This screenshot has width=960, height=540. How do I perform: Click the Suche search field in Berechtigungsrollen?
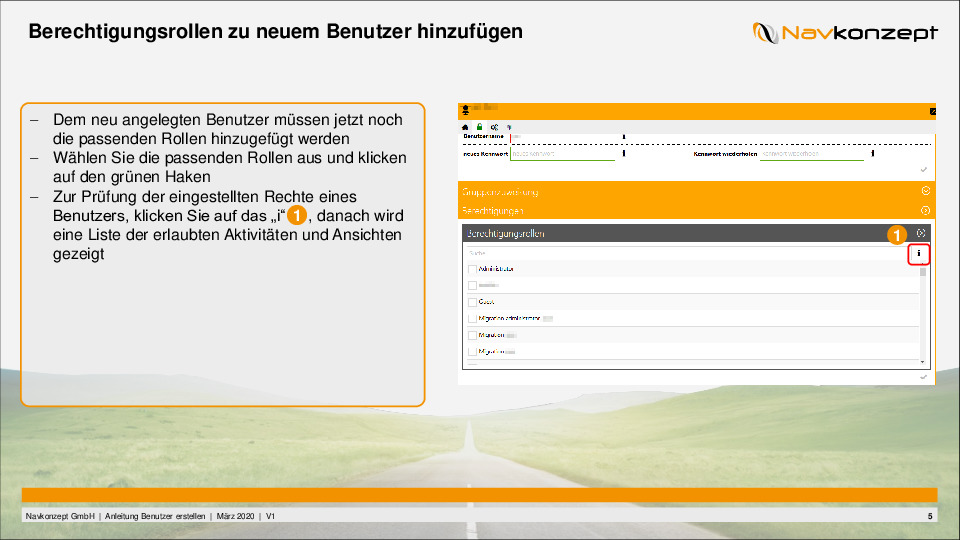pos(686,253)
